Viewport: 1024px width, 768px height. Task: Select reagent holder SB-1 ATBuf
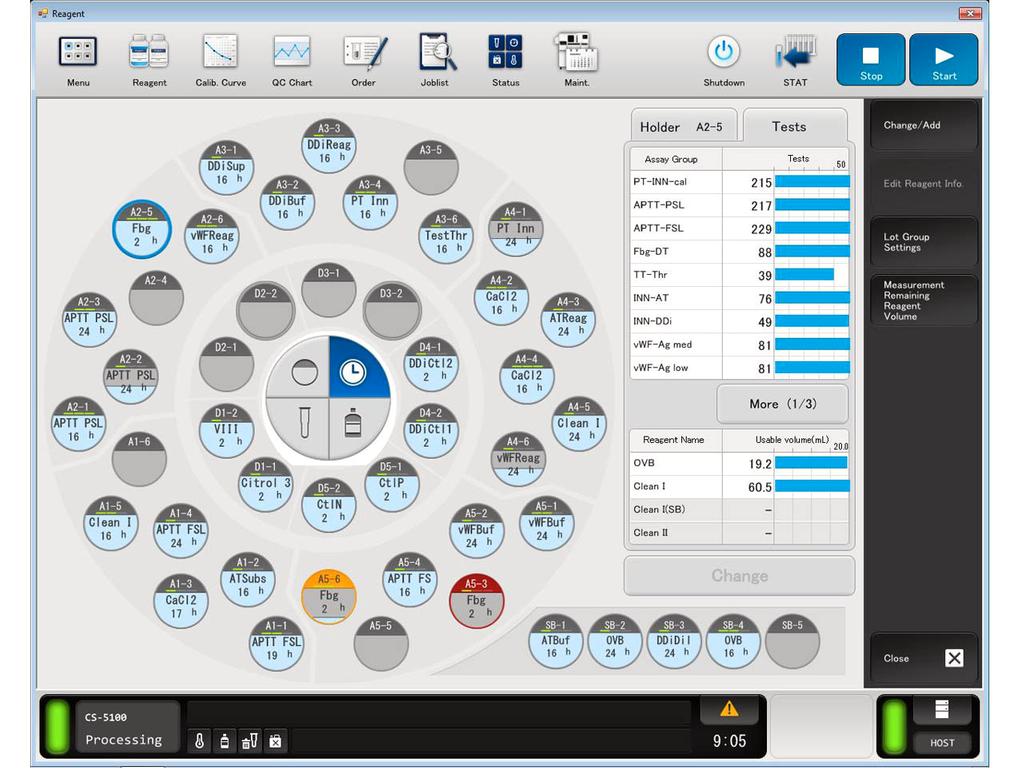pyautogui.click(x=555, y=641)
